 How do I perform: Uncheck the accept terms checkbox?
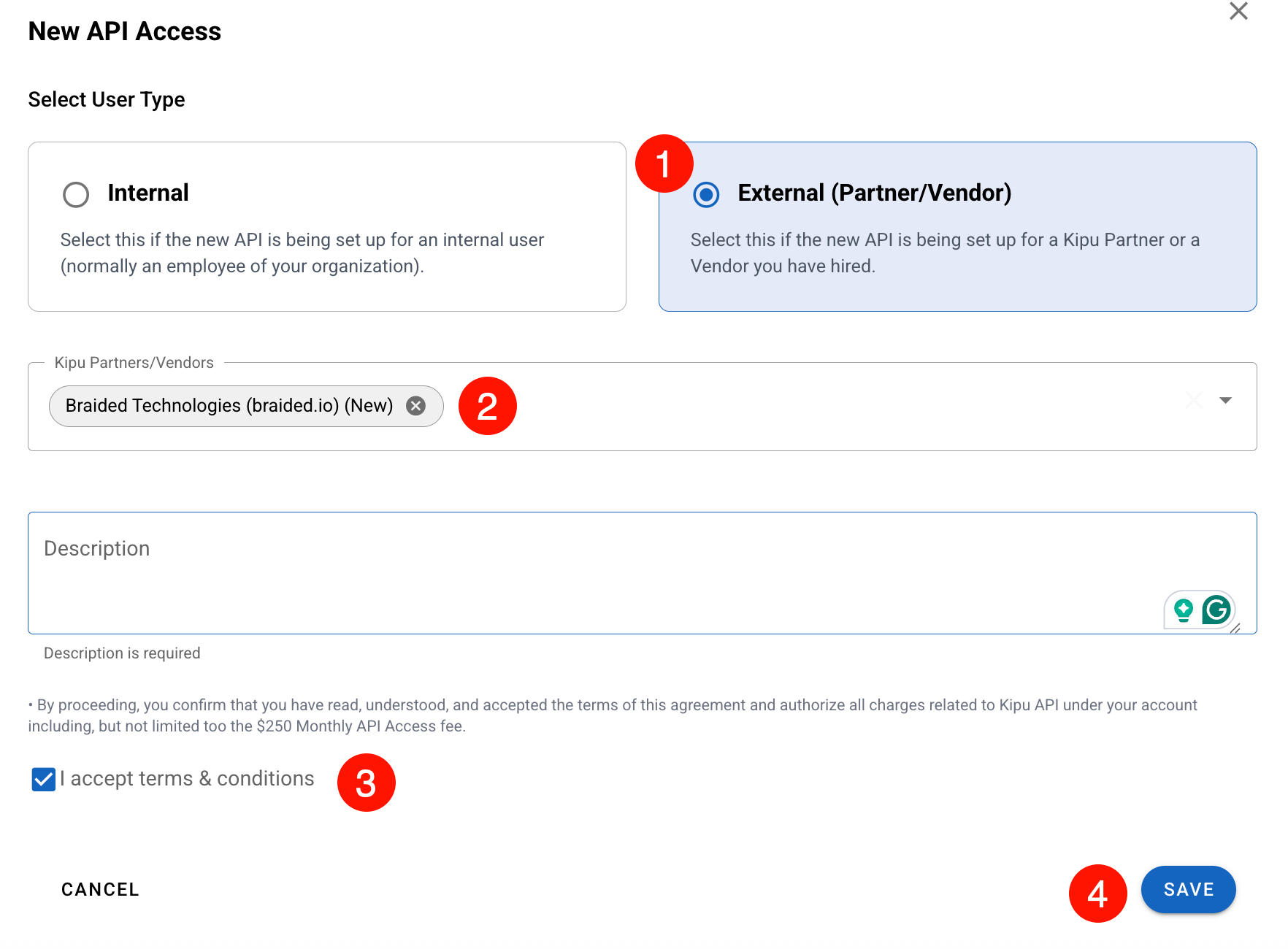tap(44, 779)
